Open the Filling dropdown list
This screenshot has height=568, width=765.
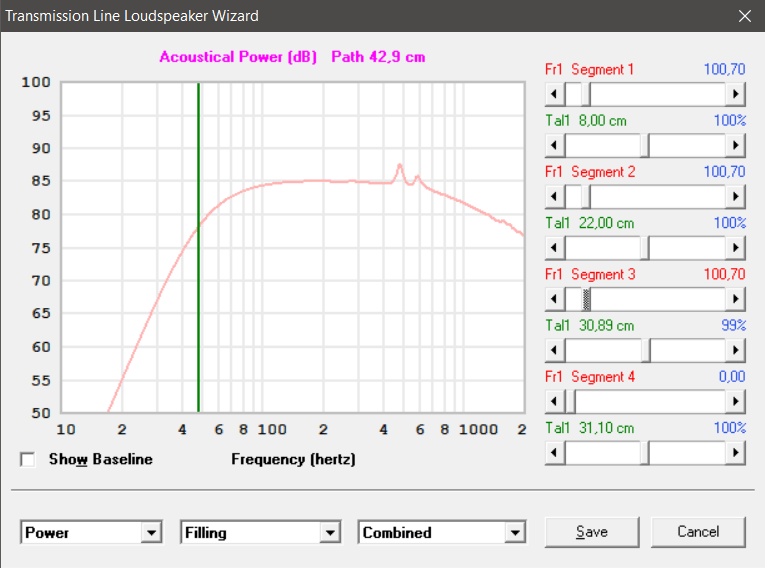coord(330,532)
